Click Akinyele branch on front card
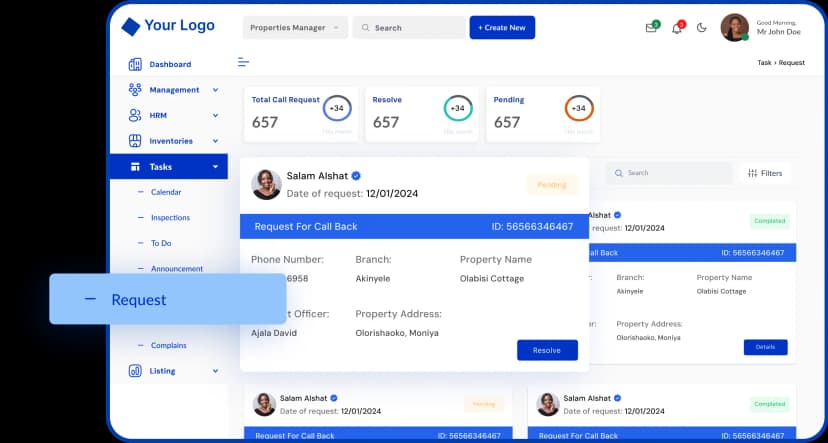This screenshot has height=443, width=828. coord(373,279)
